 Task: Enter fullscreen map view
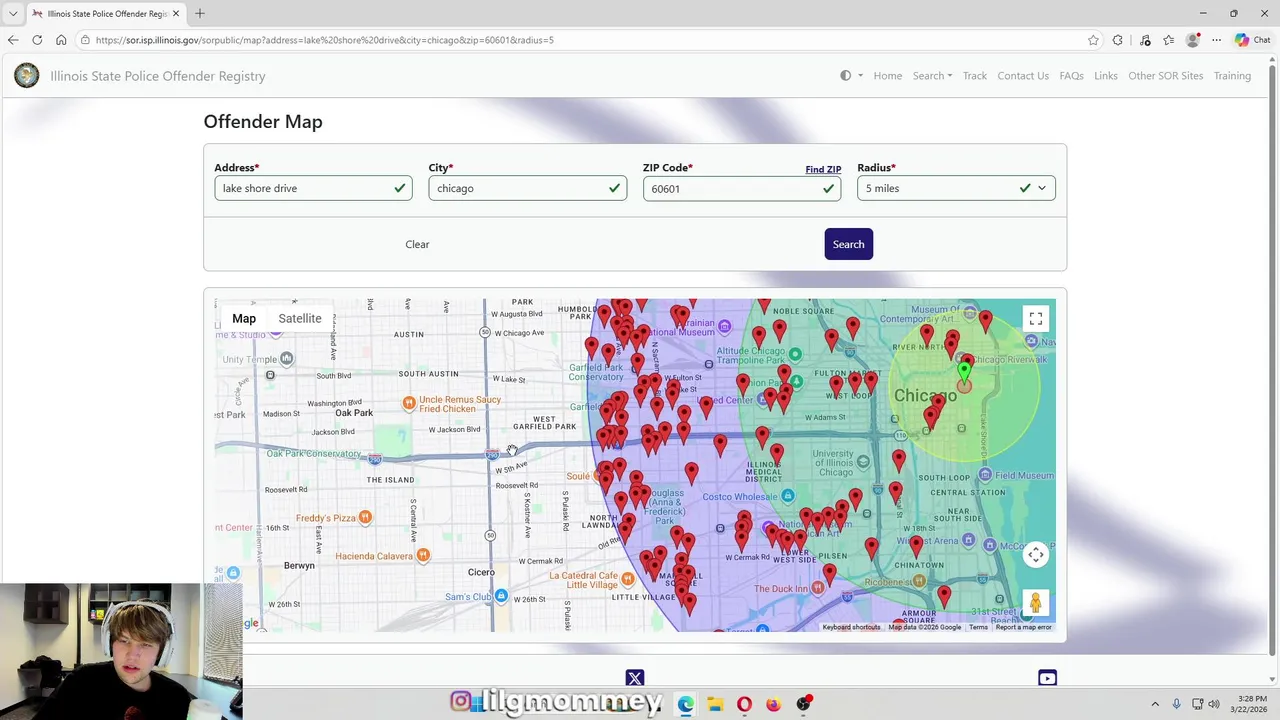click(x=1036, y=319)
